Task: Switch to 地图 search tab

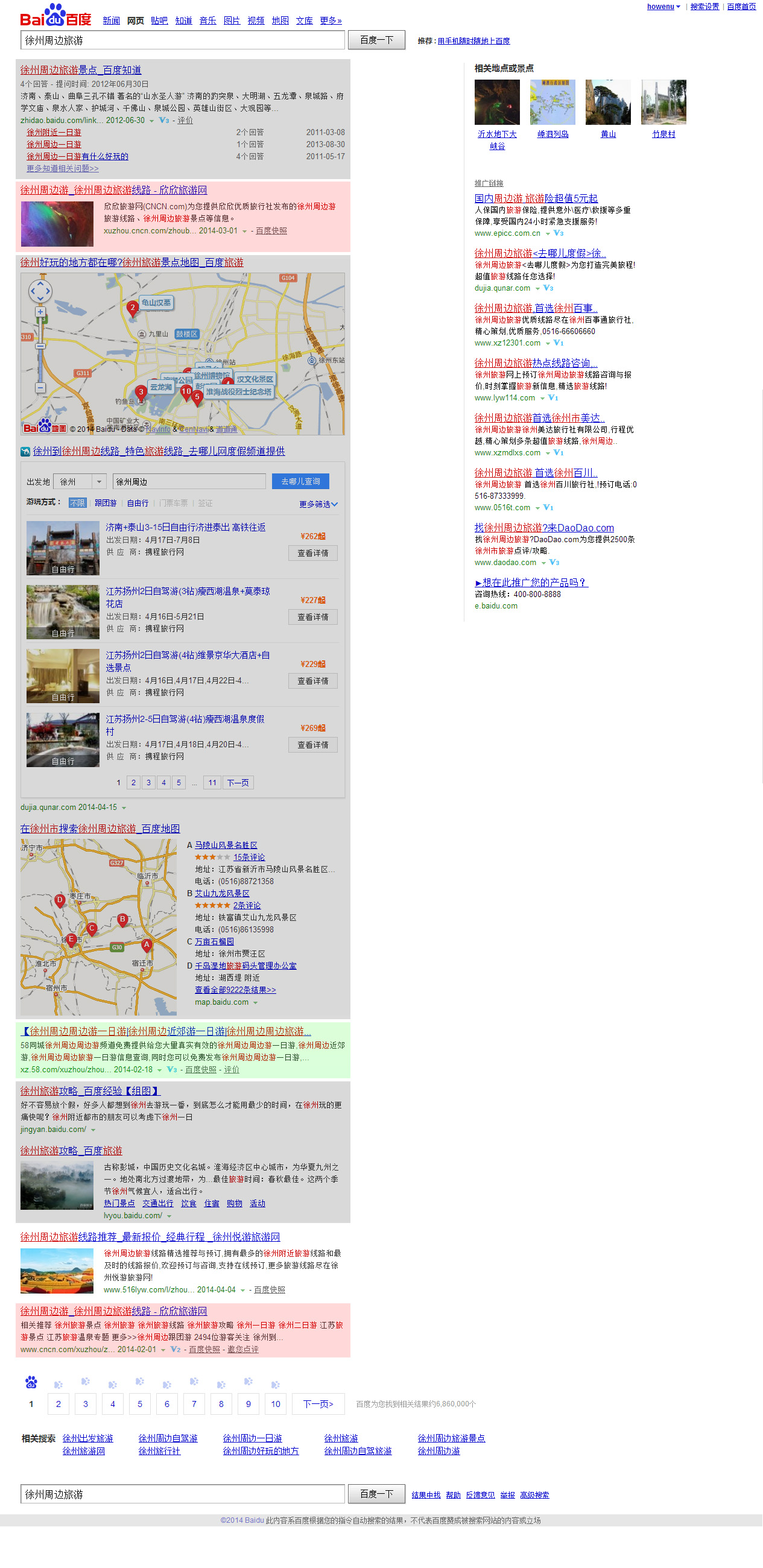Action: pyautogui.click(x=280, y=21)
